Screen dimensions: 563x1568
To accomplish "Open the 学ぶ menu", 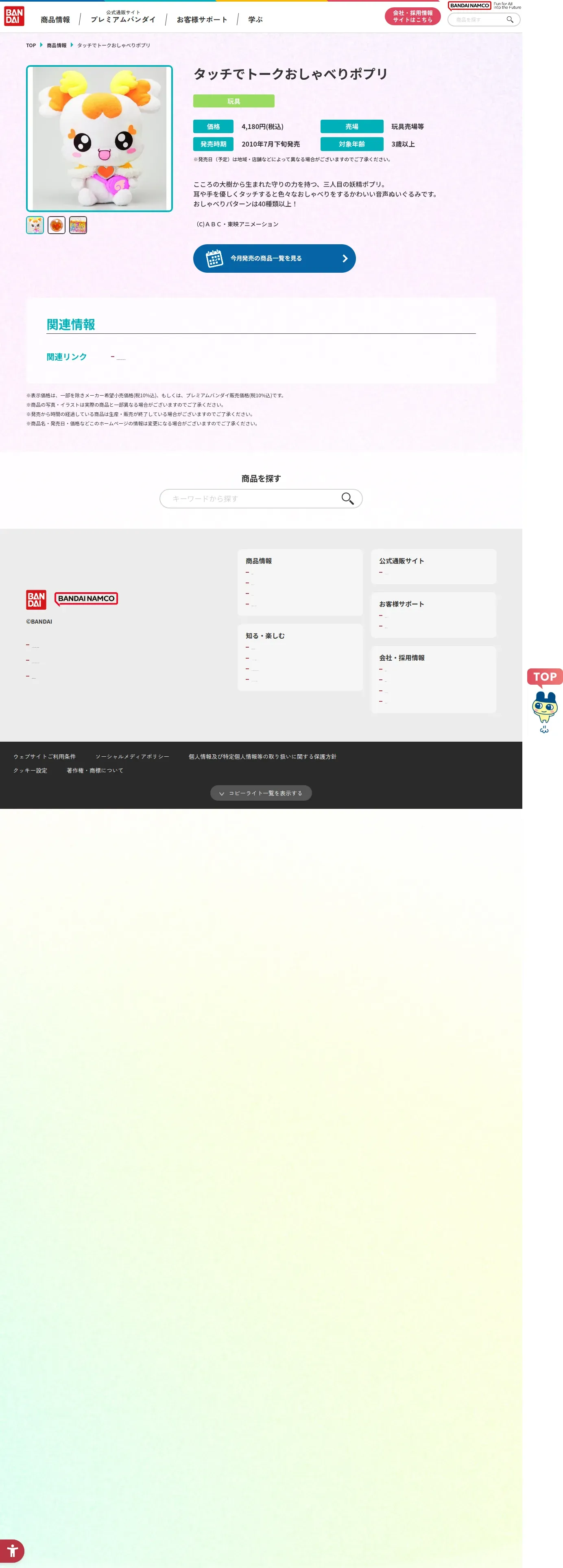I will (x=255, y=20).
